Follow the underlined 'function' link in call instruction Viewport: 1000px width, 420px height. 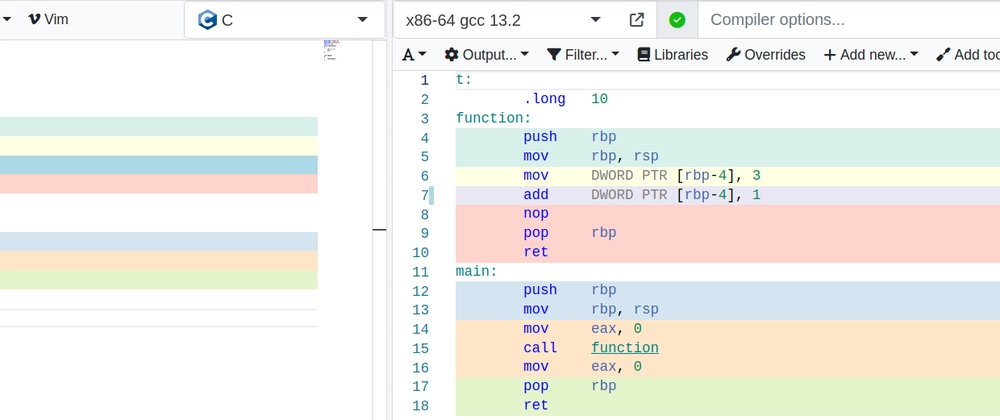(x=624, y=347)
